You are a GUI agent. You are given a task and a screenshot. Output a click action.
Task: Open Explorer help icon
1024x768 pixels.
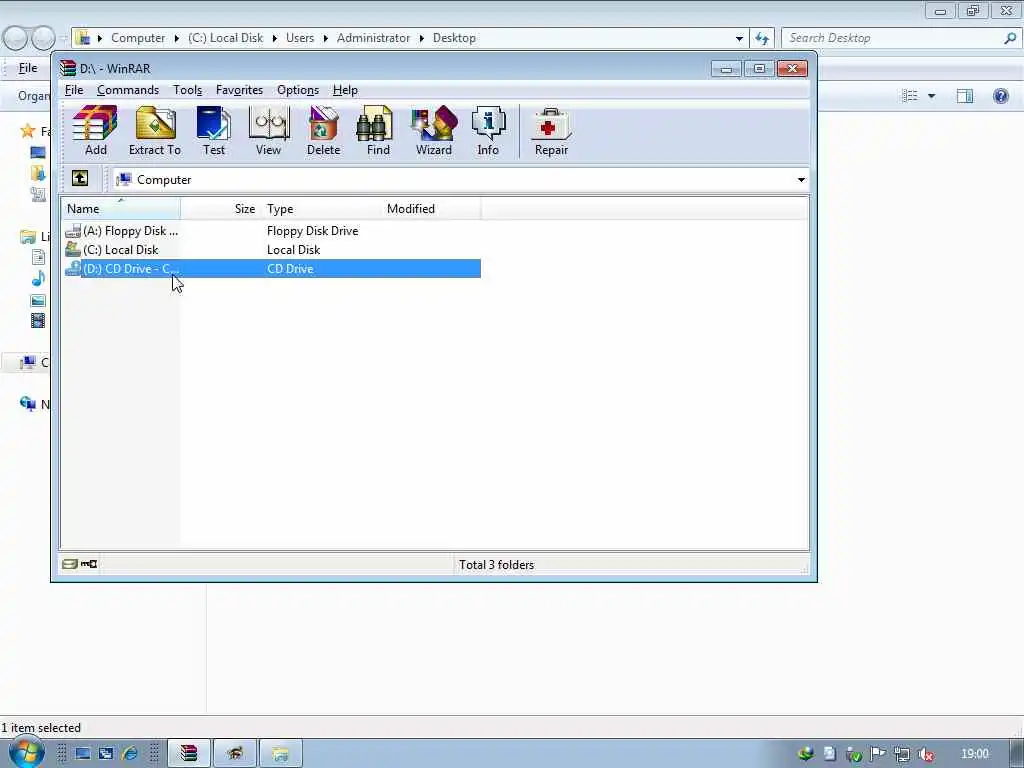tap(1000, 96)
